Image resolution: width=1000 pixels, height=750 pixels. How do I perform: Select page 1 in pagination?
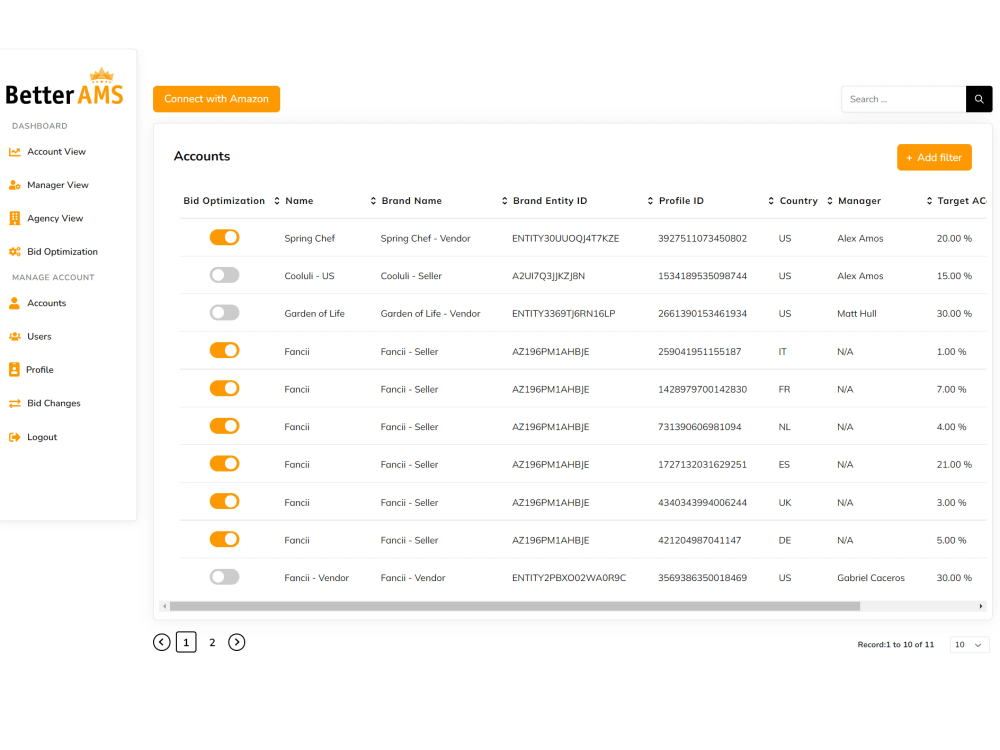186,642
